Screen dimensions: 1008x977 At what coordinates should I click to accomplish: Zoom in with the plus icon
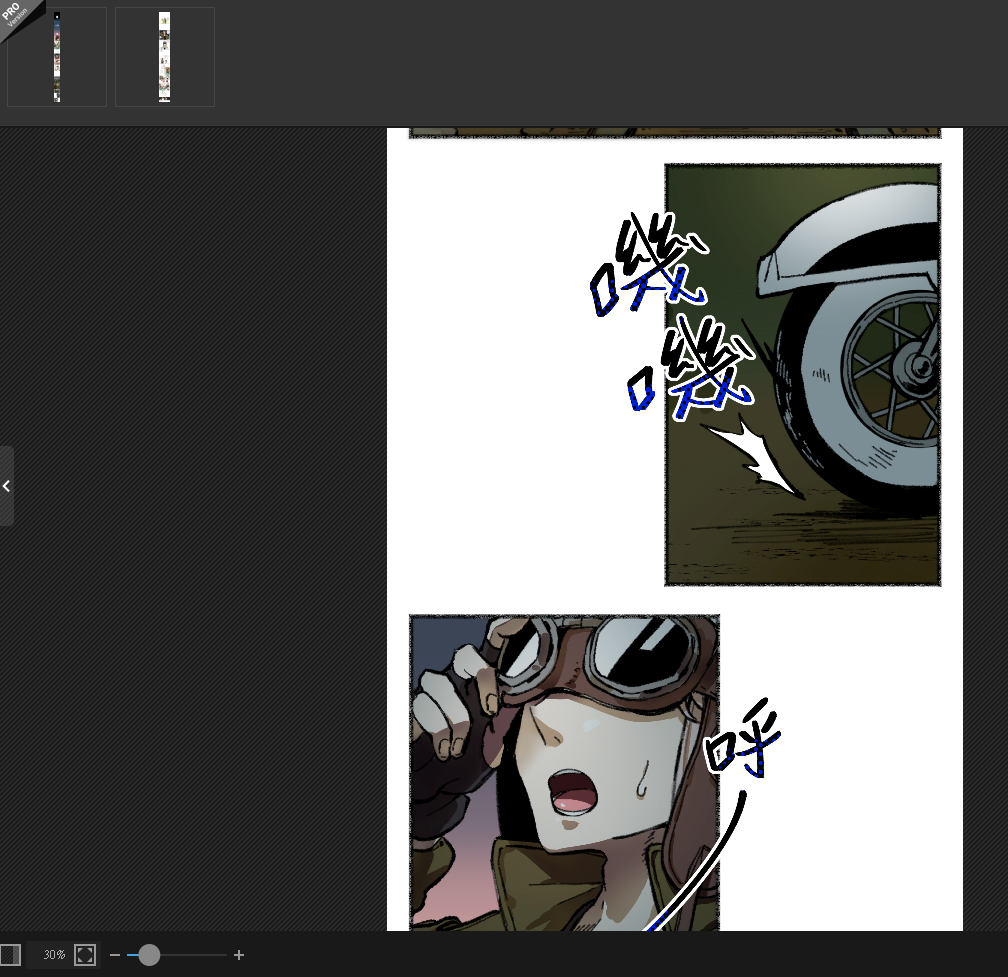[x=239, y=955]
